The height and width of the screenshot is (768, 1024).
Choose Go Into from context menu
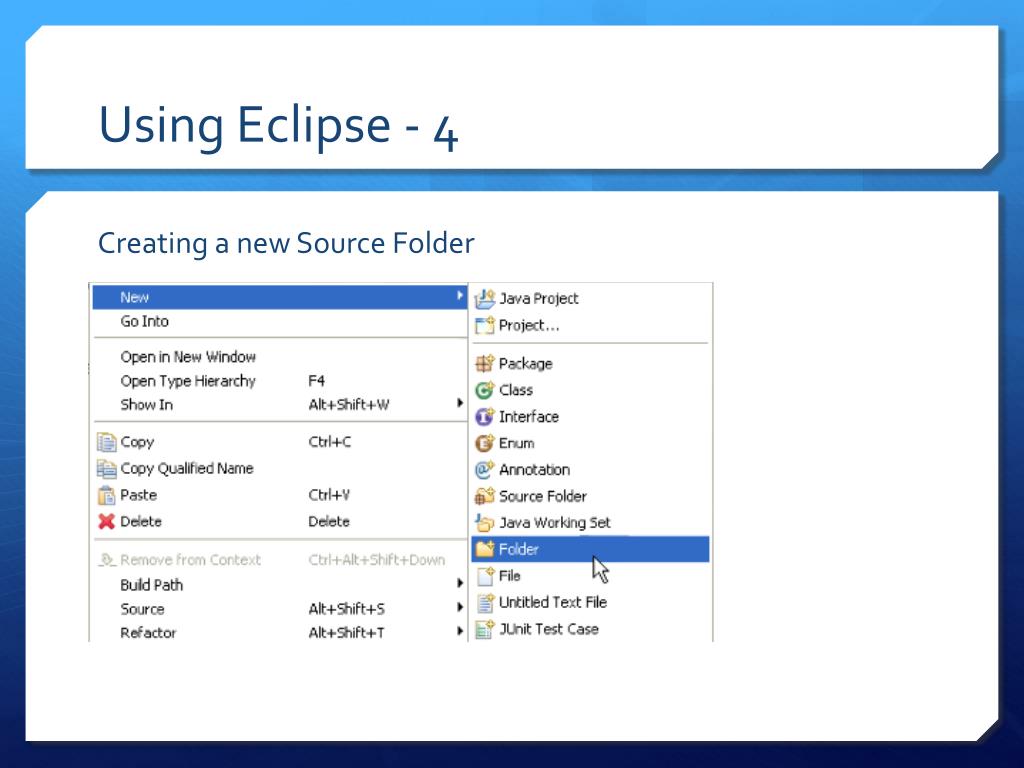click(x=280, y=321)
